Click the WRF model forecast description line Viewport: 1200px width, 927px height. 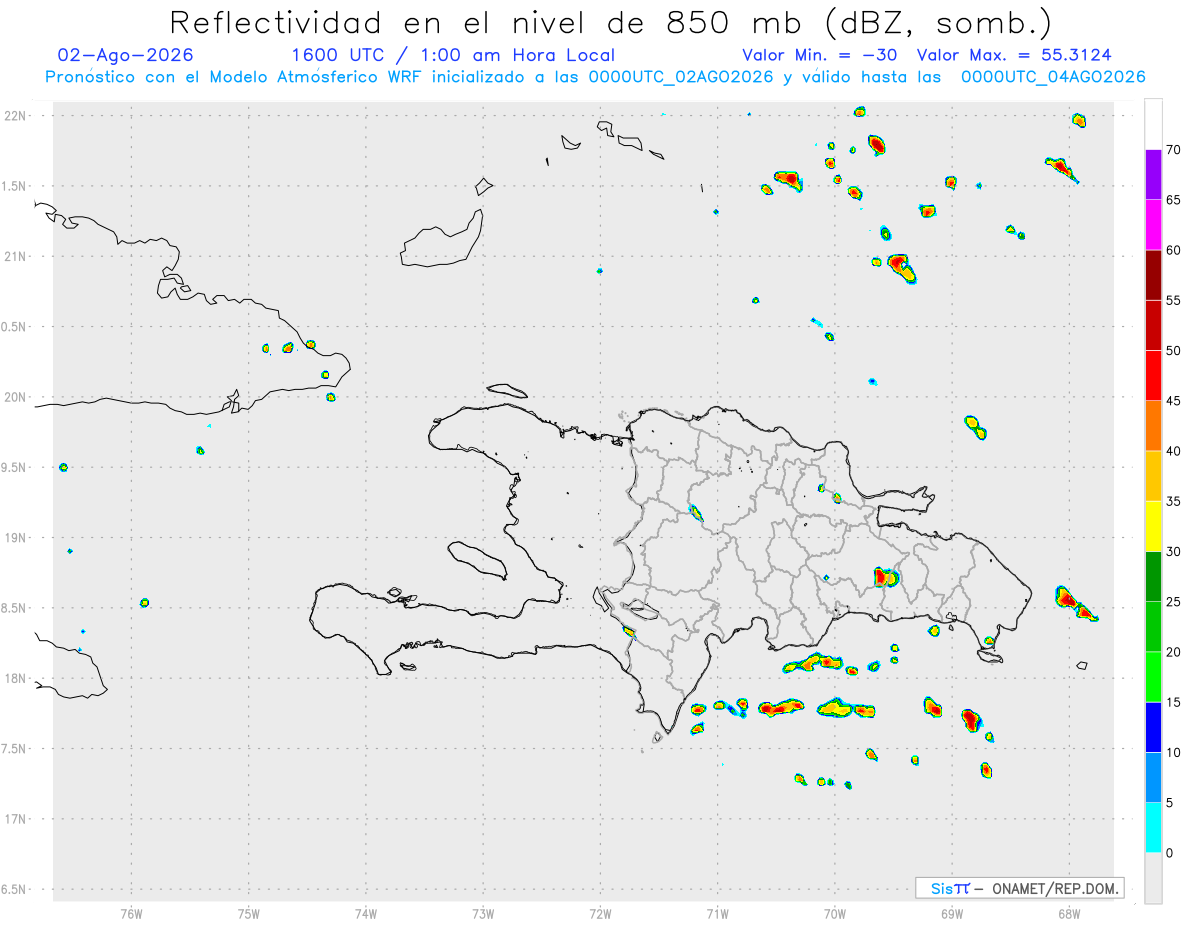point(595,77)
